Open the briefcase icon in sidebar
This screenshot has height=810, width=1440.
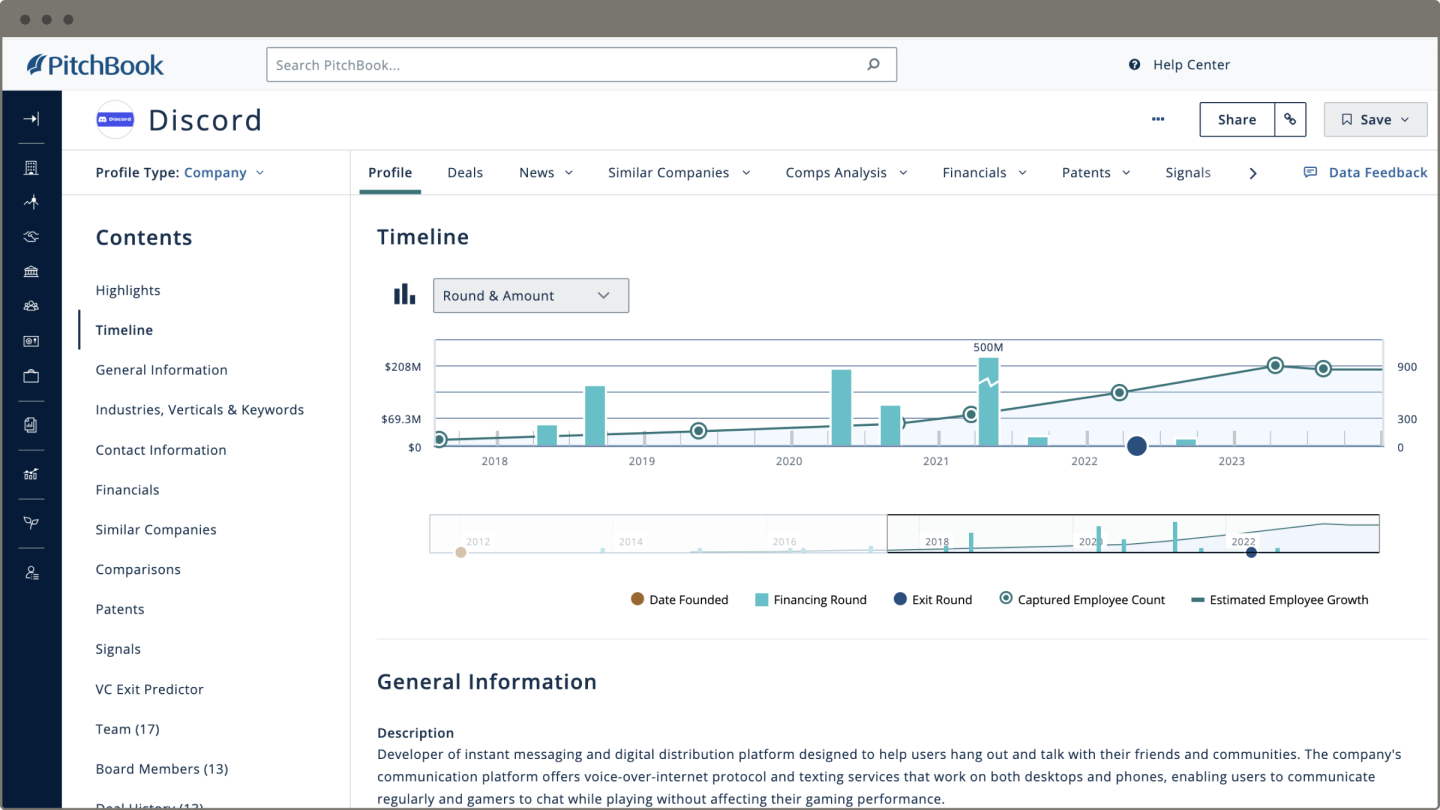(31, 376)
